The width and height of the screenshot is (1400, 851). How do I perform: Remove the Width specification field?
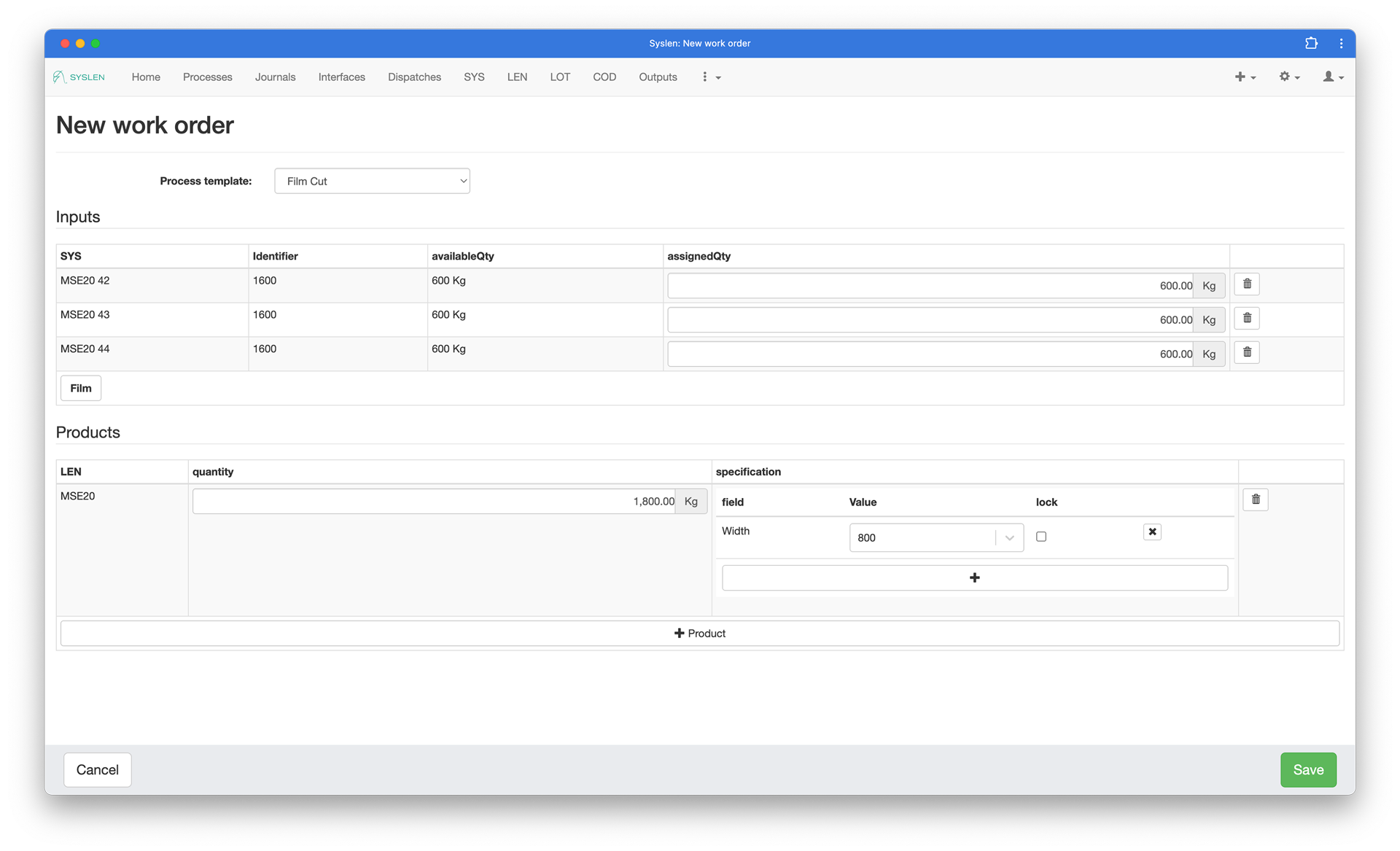(x=1152, y=532)
